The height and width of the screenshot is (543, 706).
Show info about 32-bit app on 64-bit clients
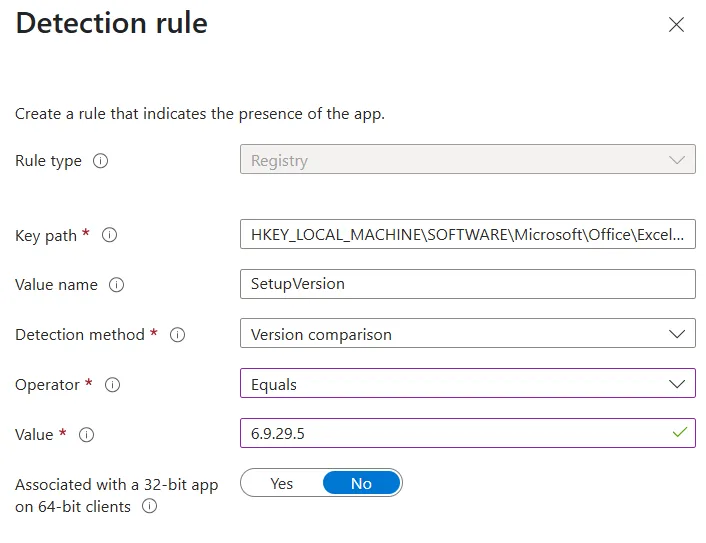[149, 506]
